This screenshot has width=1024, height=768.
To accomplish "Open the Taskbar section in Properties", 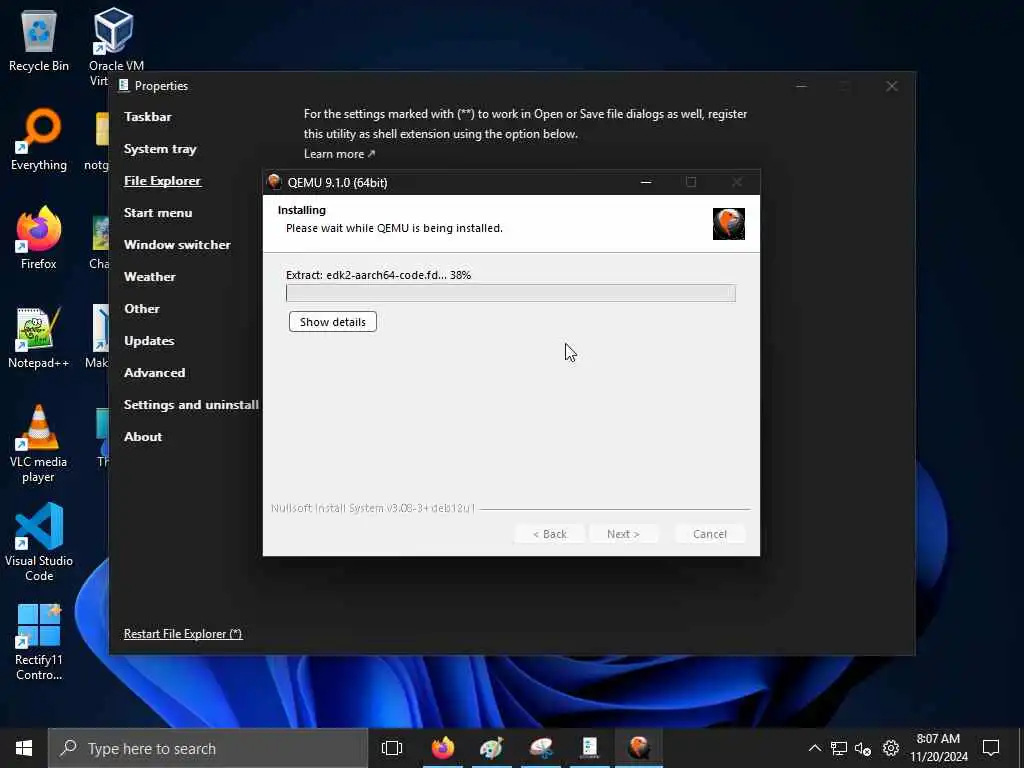I will [x=148, y=117].
